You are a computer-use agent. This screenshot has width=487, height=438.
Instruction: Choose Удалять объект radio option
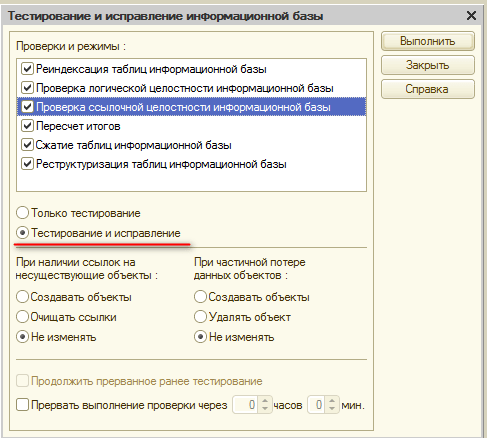click(x=200, y=317)
